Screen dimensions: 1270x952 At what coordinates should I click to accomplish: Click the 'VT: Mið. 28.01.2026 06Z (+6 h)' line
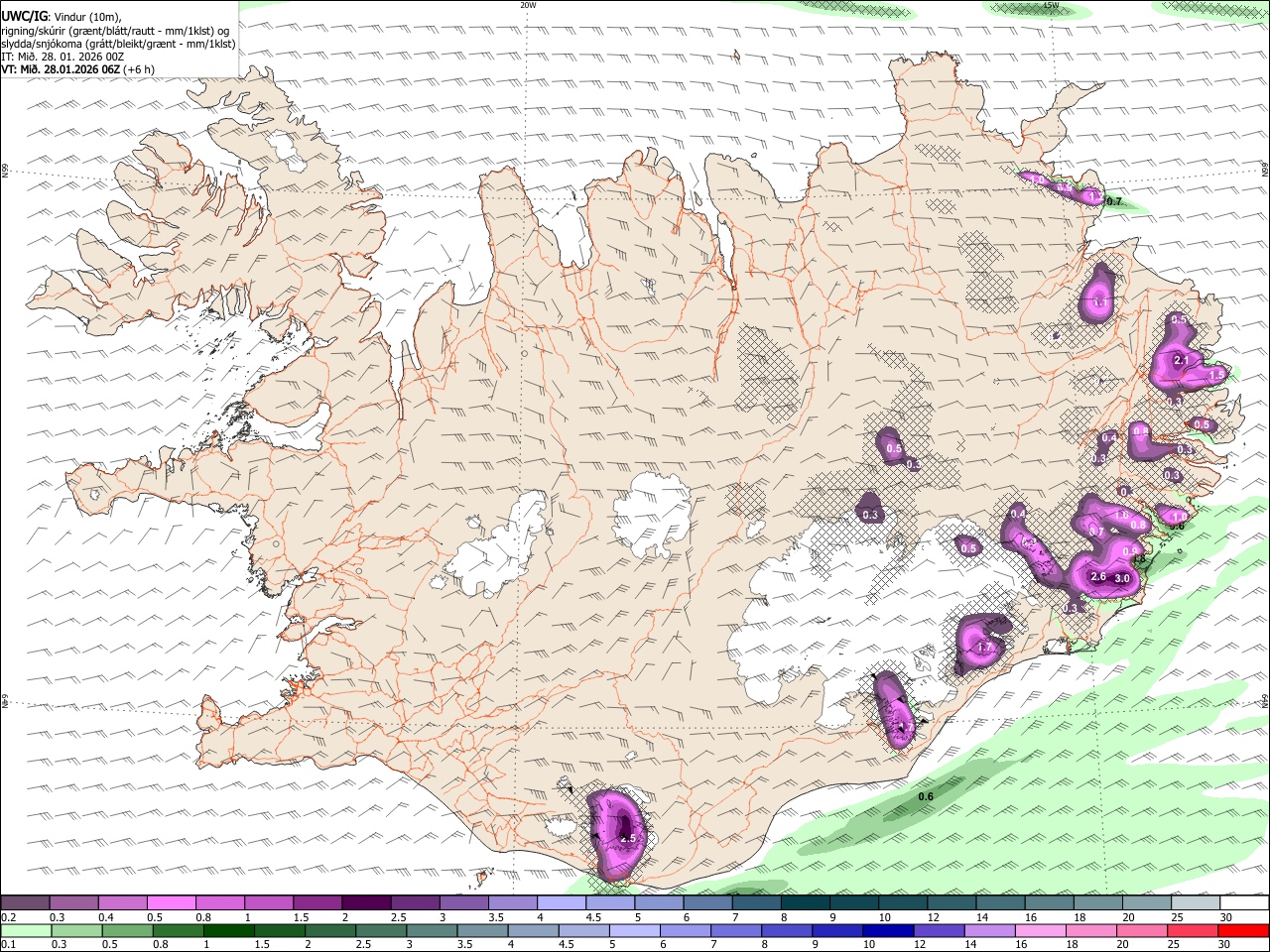coord(78,69)
